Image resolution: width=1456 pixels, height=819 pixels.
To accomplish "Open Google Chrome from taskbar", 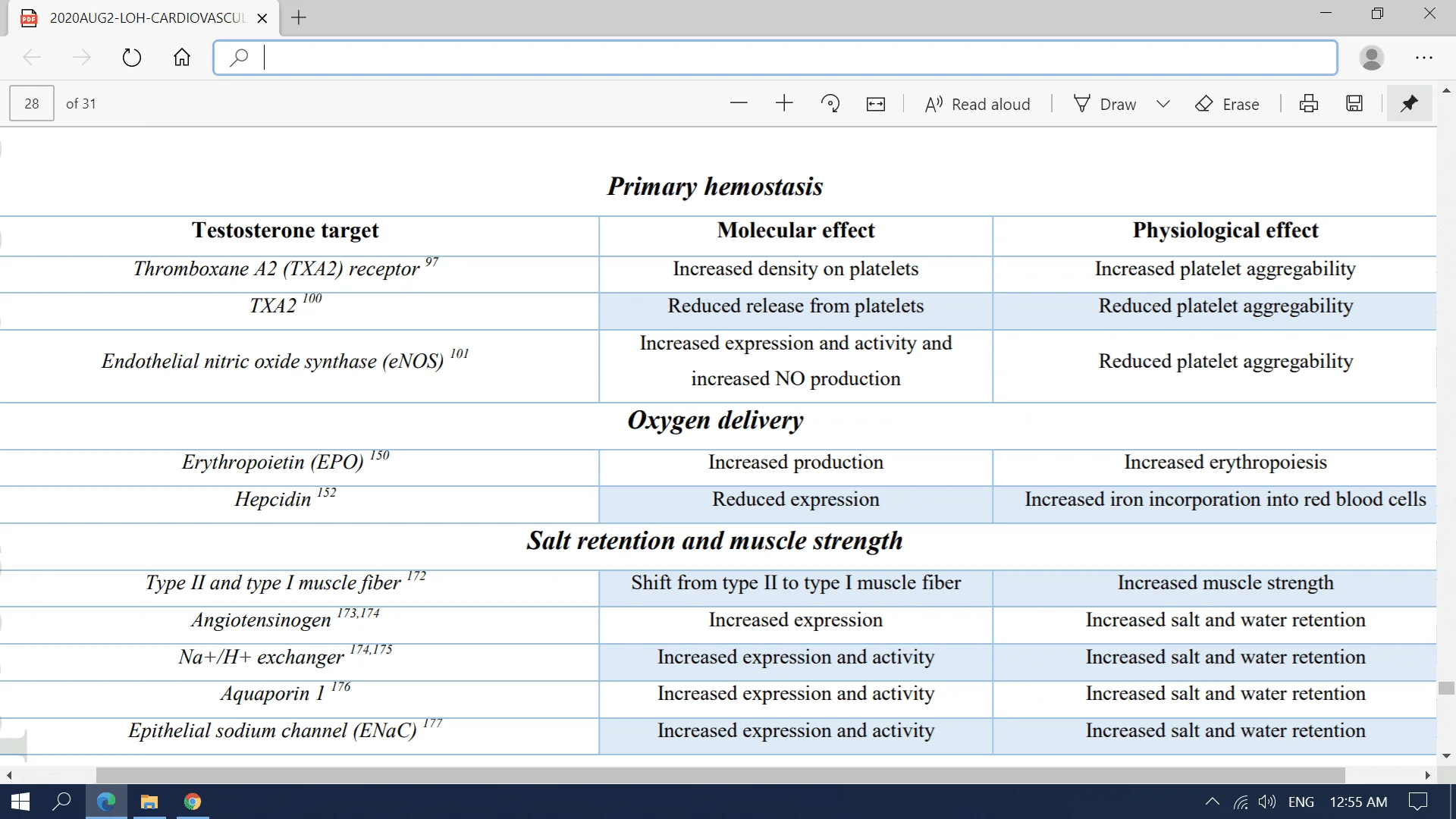I will [193, 802].
